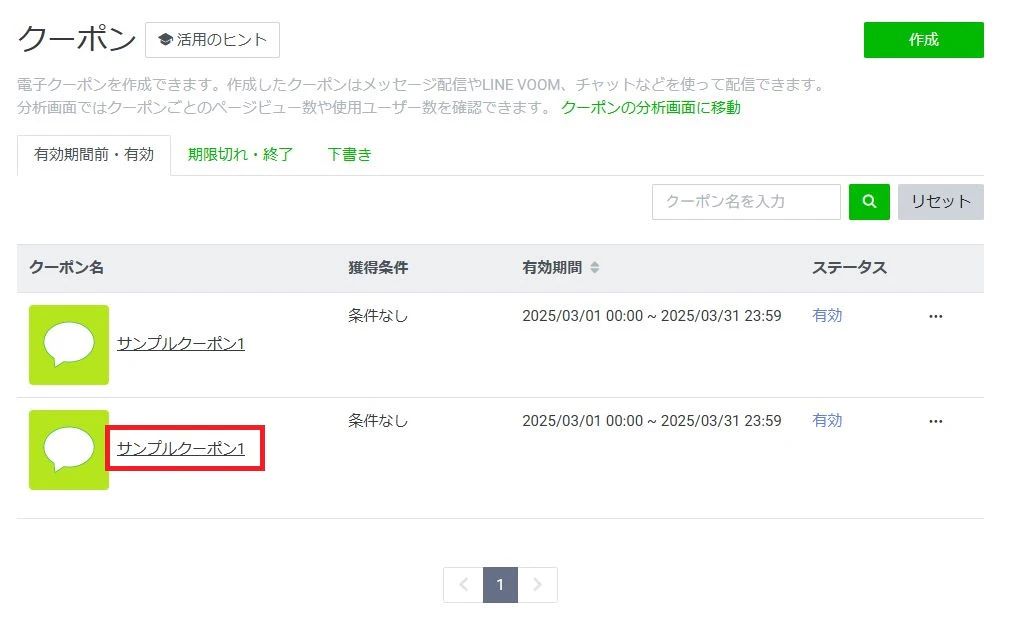1019x621 pixels.
Task: Click the validity dates in first row
Action: coord(652,316)
